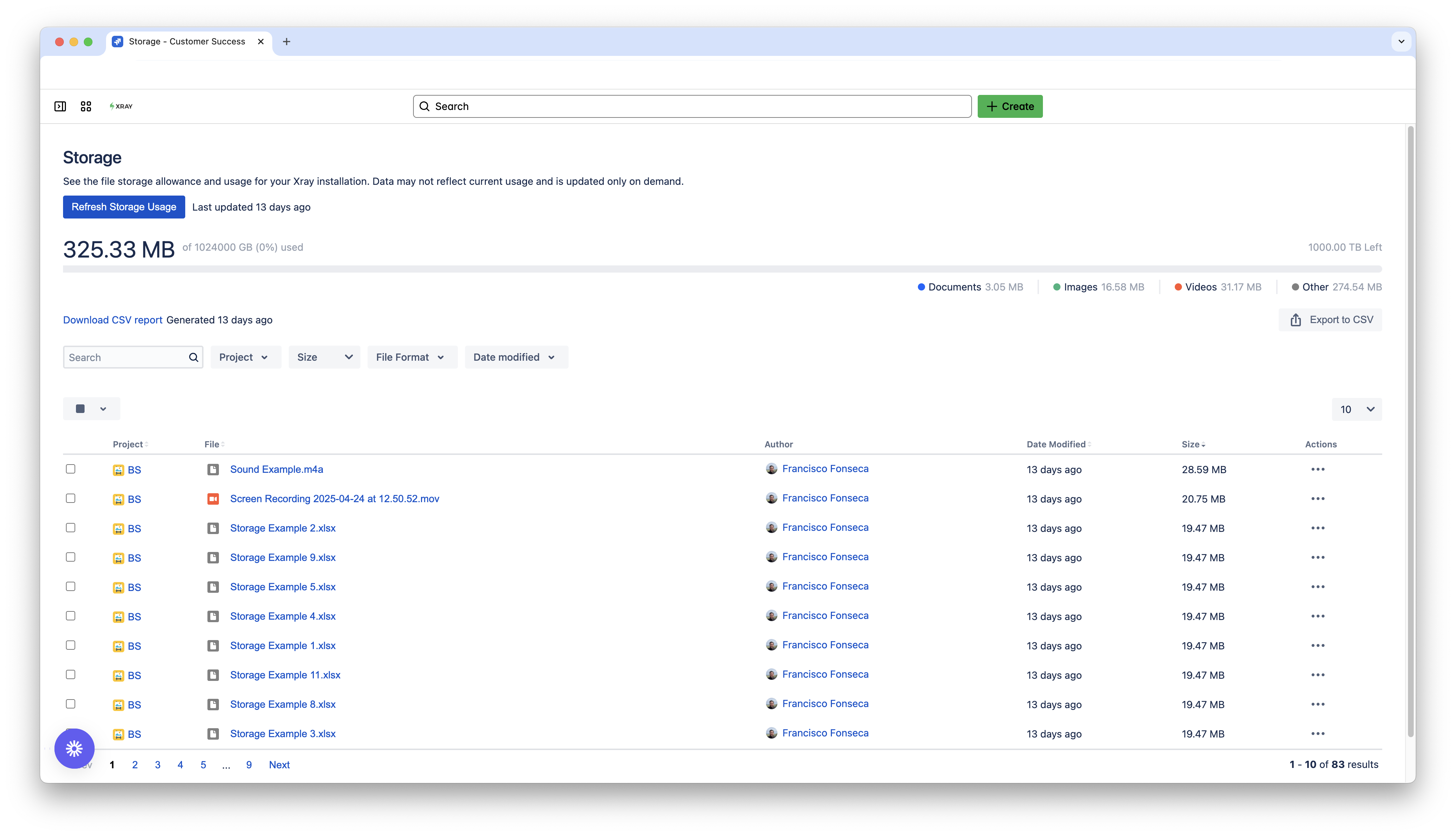Open actions menu for Storage Example 1.xlsx

point(1318,645)
